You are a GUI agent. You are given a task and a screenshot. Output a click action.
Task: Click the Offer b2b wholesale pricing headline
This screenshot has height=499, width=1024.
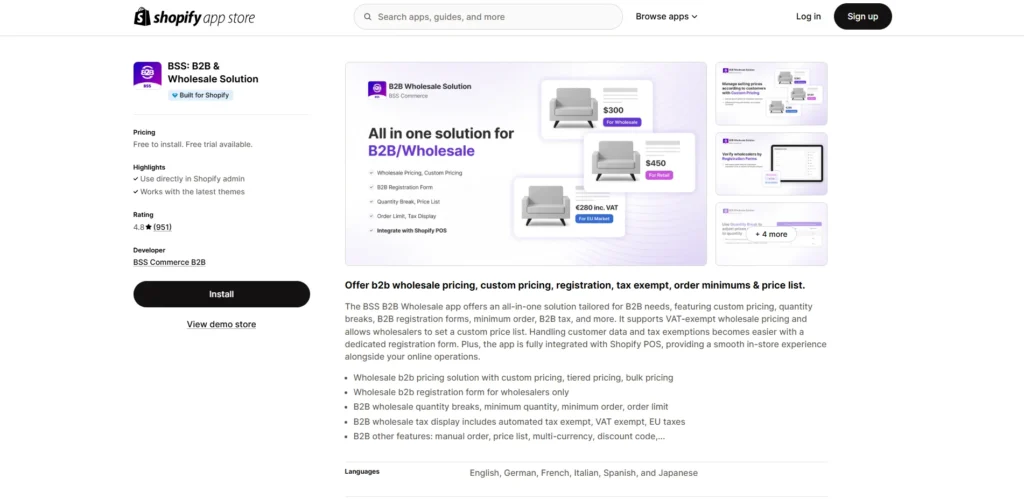tap(575, 285)
